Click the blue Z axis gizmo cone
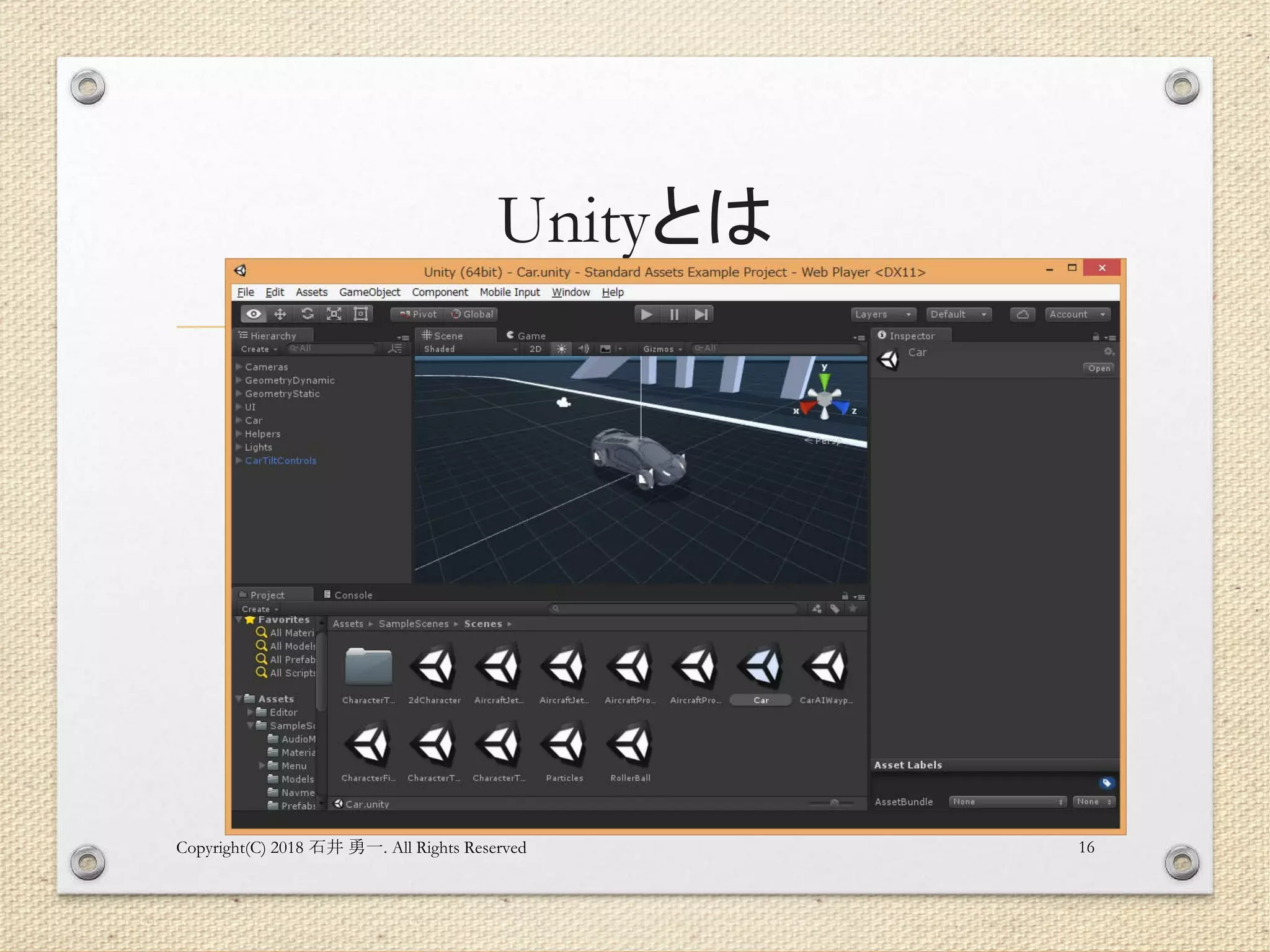Screen dimensions: 1270x952 pos(841,407)
